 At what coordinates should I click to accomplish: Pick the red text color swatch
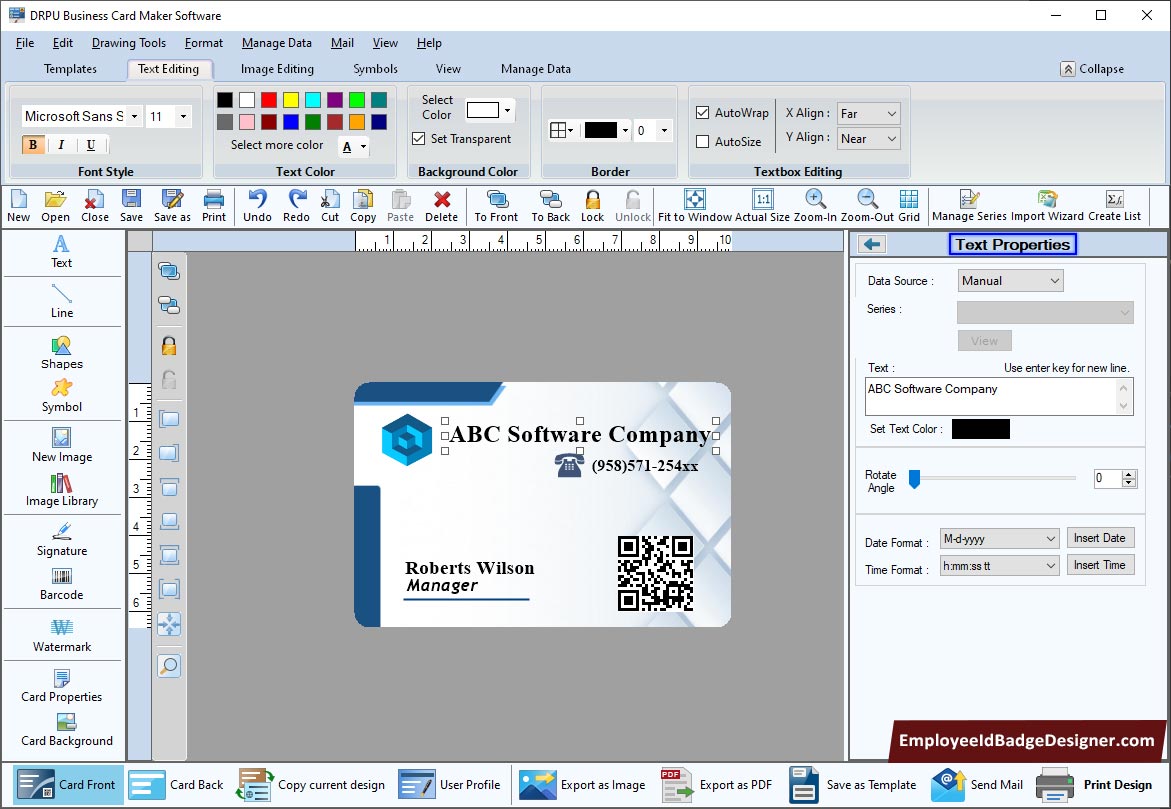click(269, 100)
